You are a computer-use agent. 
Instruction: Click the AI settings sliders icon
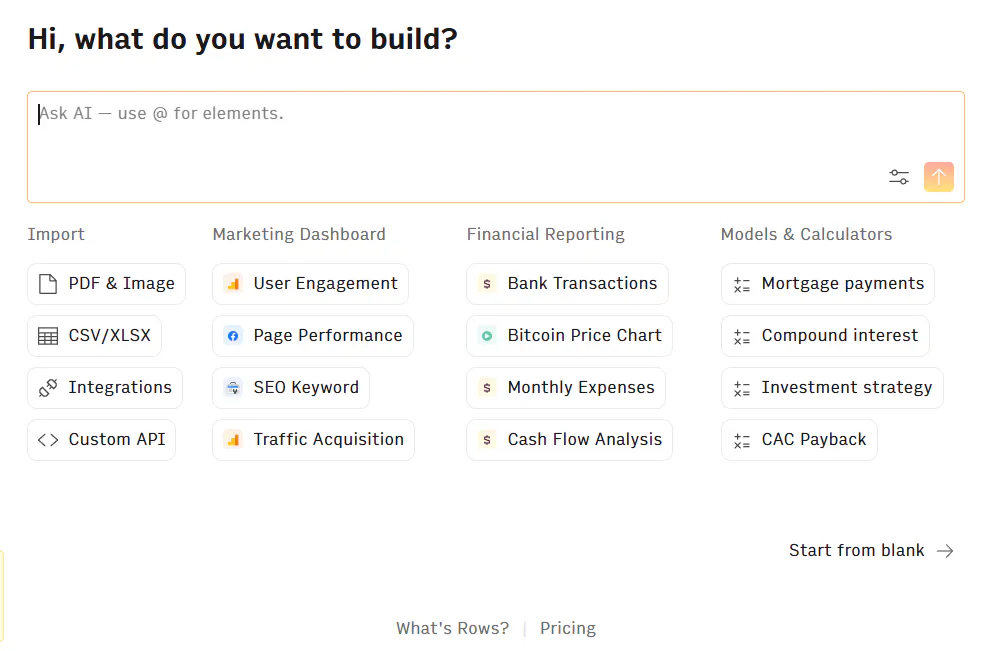[898, 177]
